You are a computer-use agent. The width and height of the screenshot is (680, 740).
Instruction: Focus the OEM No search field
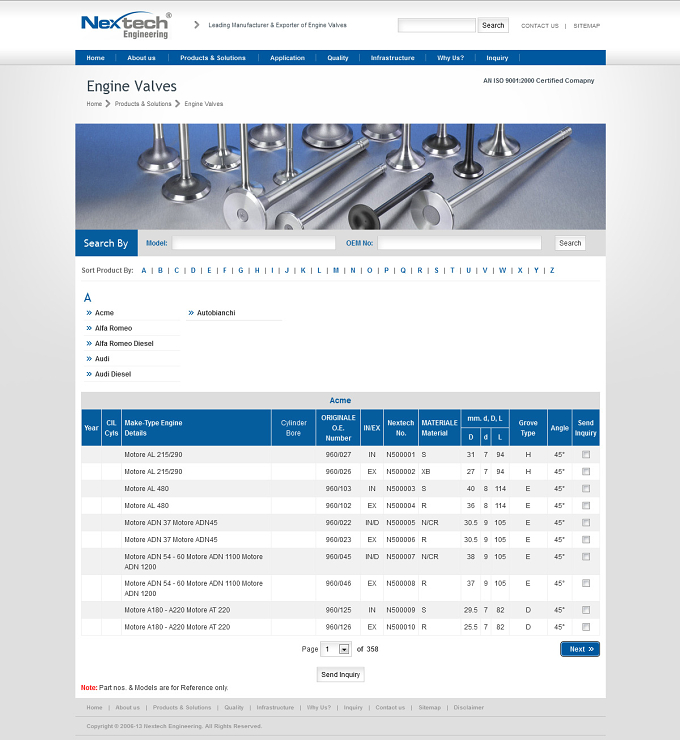point(460,243)
